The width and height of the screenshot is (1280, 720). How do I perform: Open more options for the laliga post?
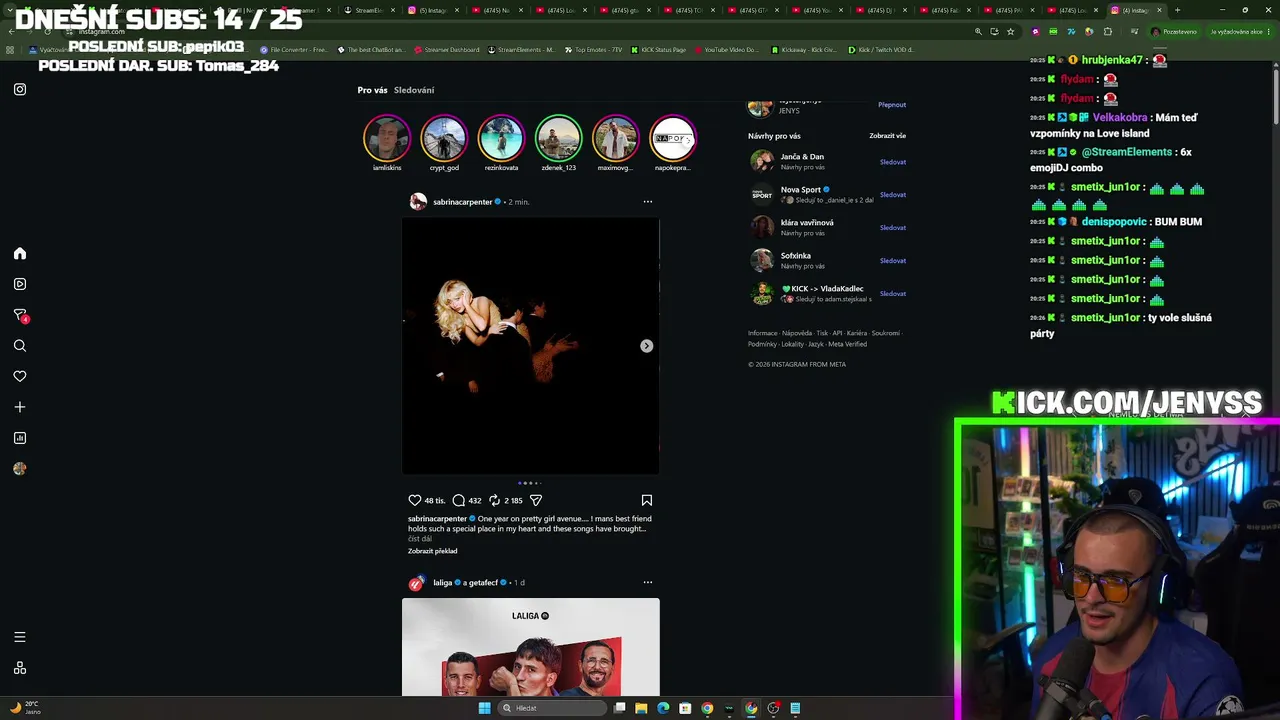coord(648,582)
